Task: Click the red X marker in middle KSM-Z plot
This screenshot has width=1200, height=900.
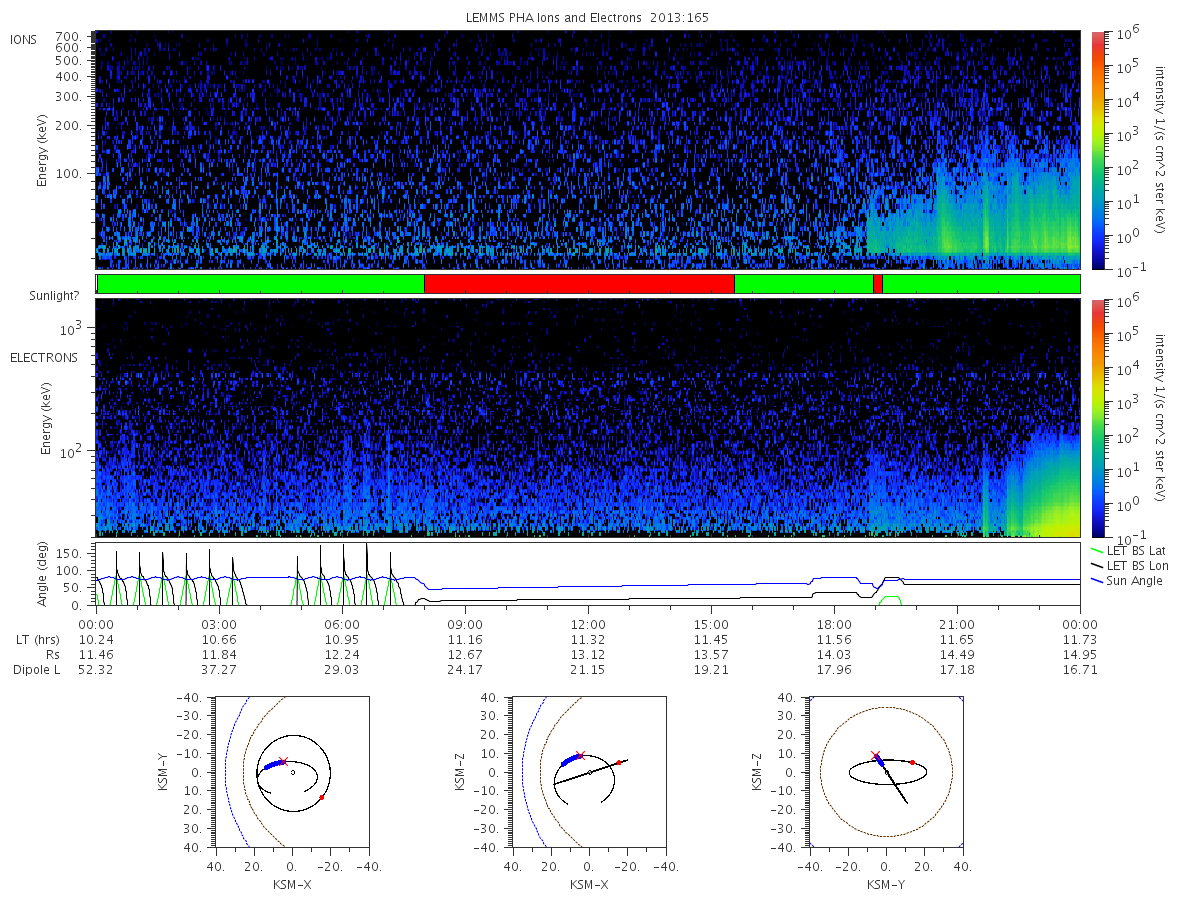Action: click(580, 755)
